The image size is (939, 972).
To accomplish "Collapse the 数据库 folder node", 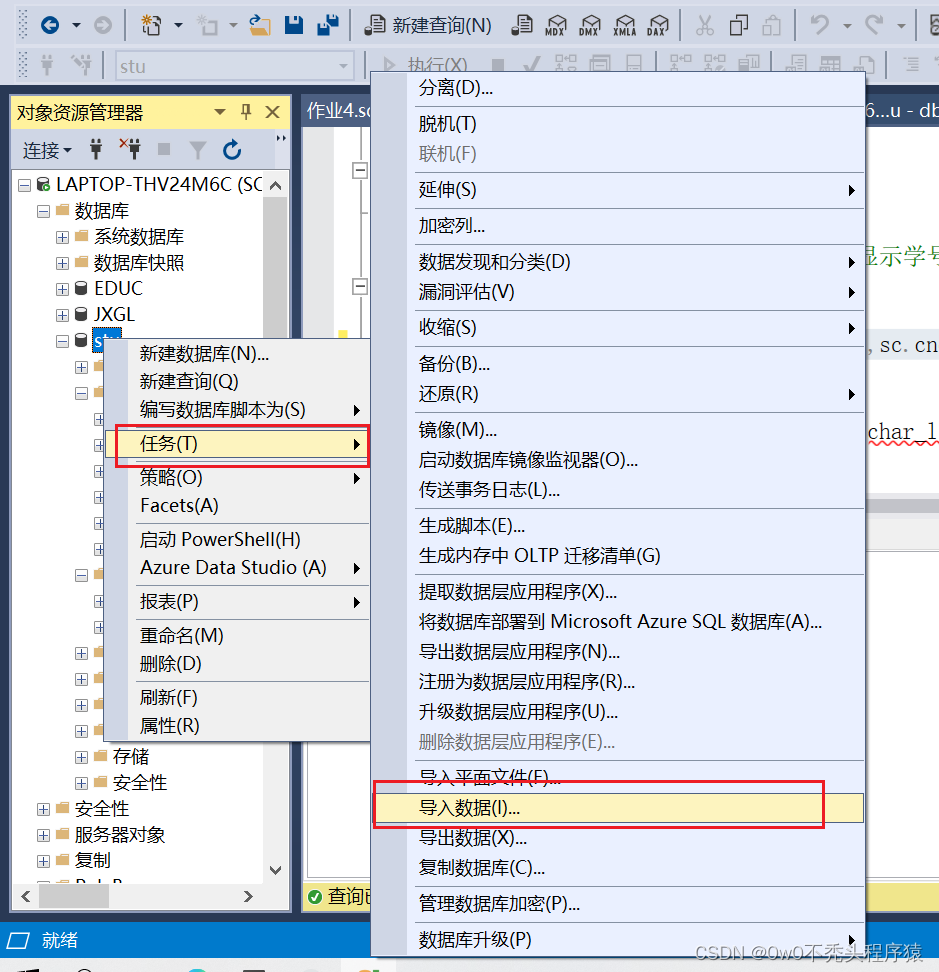I will [x=43, y=211].
